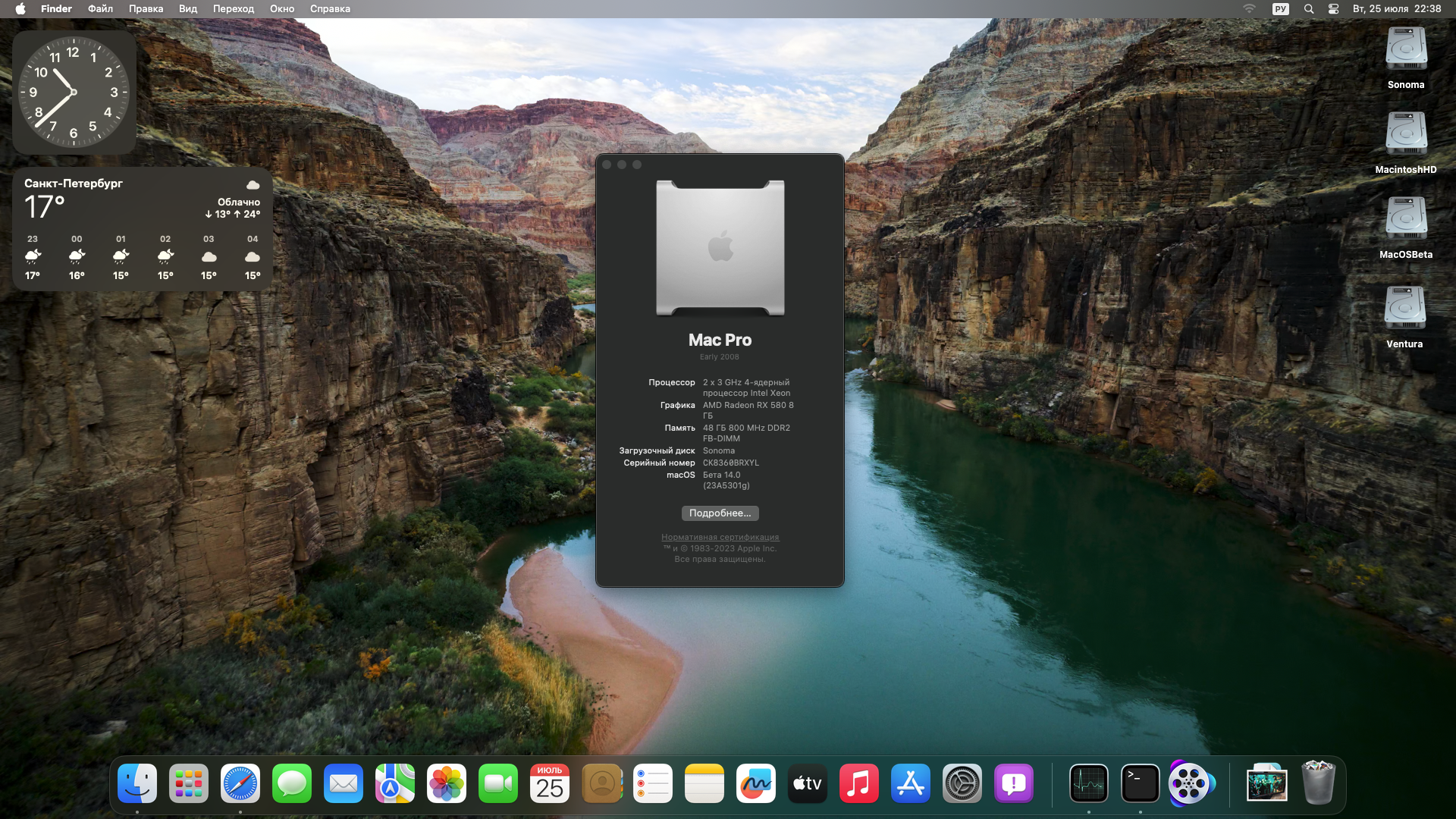Click the serial number CK8360BRXYL

tap(730, 463)
